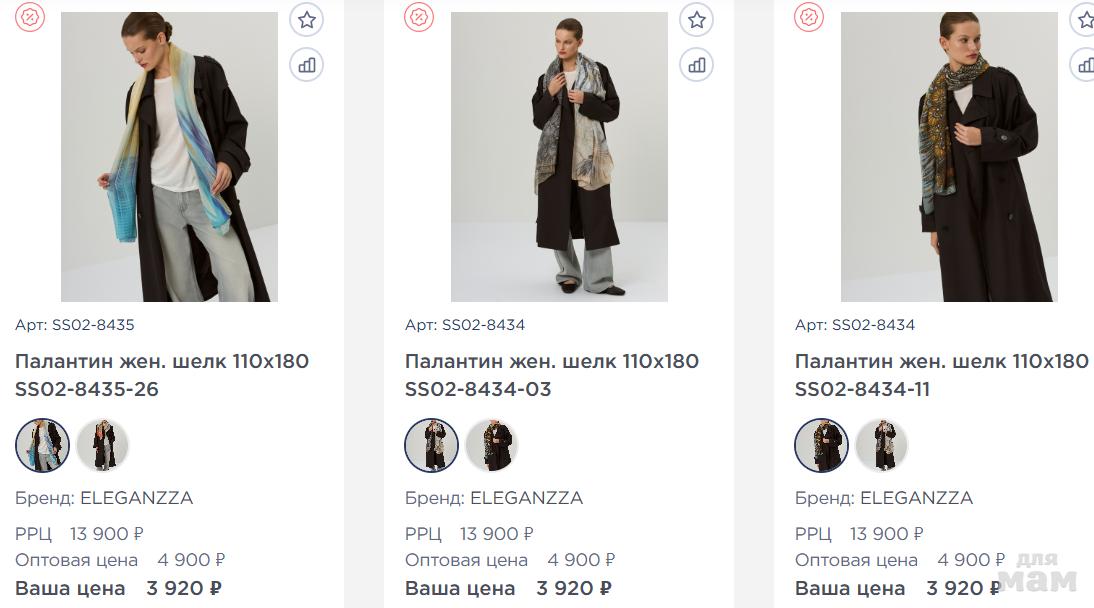
Task: Click compare chart icon for SS02-8435-26
Action: (x=306, y=66)
